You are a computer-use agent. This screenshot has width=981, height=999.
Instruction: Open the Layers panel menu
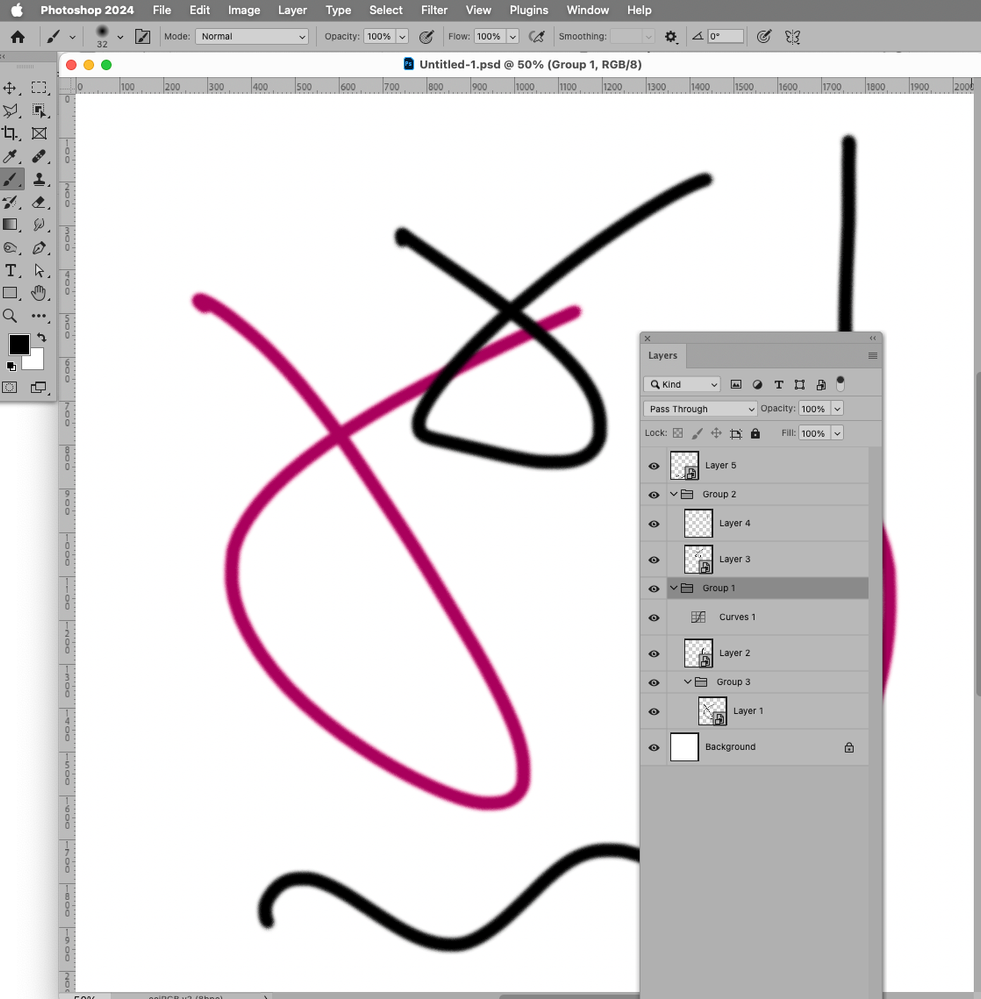871,355
